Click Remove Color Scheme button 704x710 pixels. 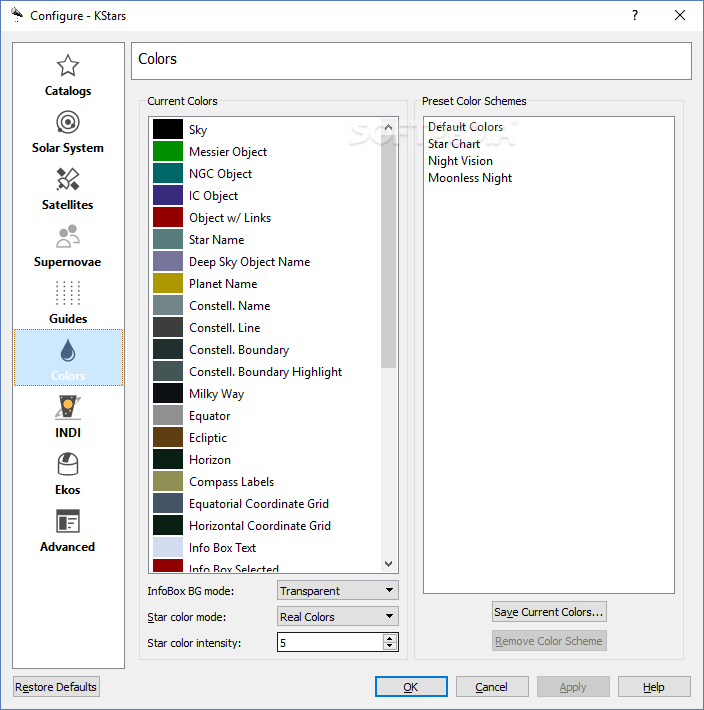pyautogui.click(x=549, y=641)
